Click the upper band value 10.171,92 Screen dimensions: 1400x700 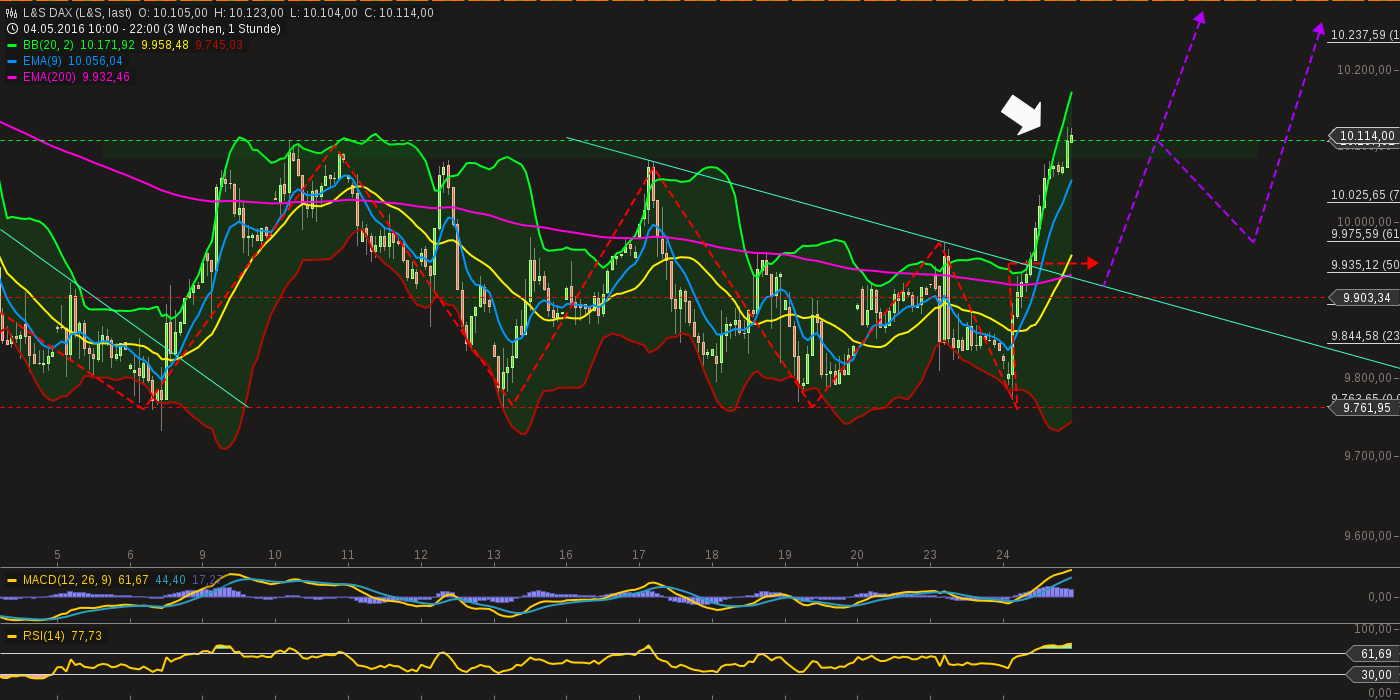pos(107,45)
